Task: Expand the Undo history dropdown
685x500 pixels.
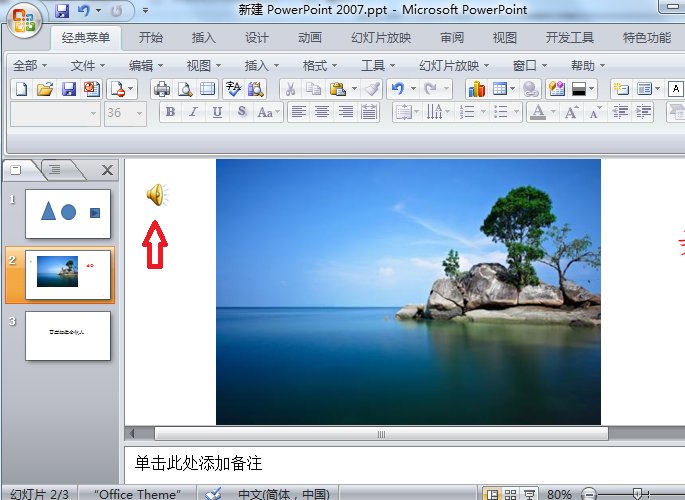Action: pos(413,89)
